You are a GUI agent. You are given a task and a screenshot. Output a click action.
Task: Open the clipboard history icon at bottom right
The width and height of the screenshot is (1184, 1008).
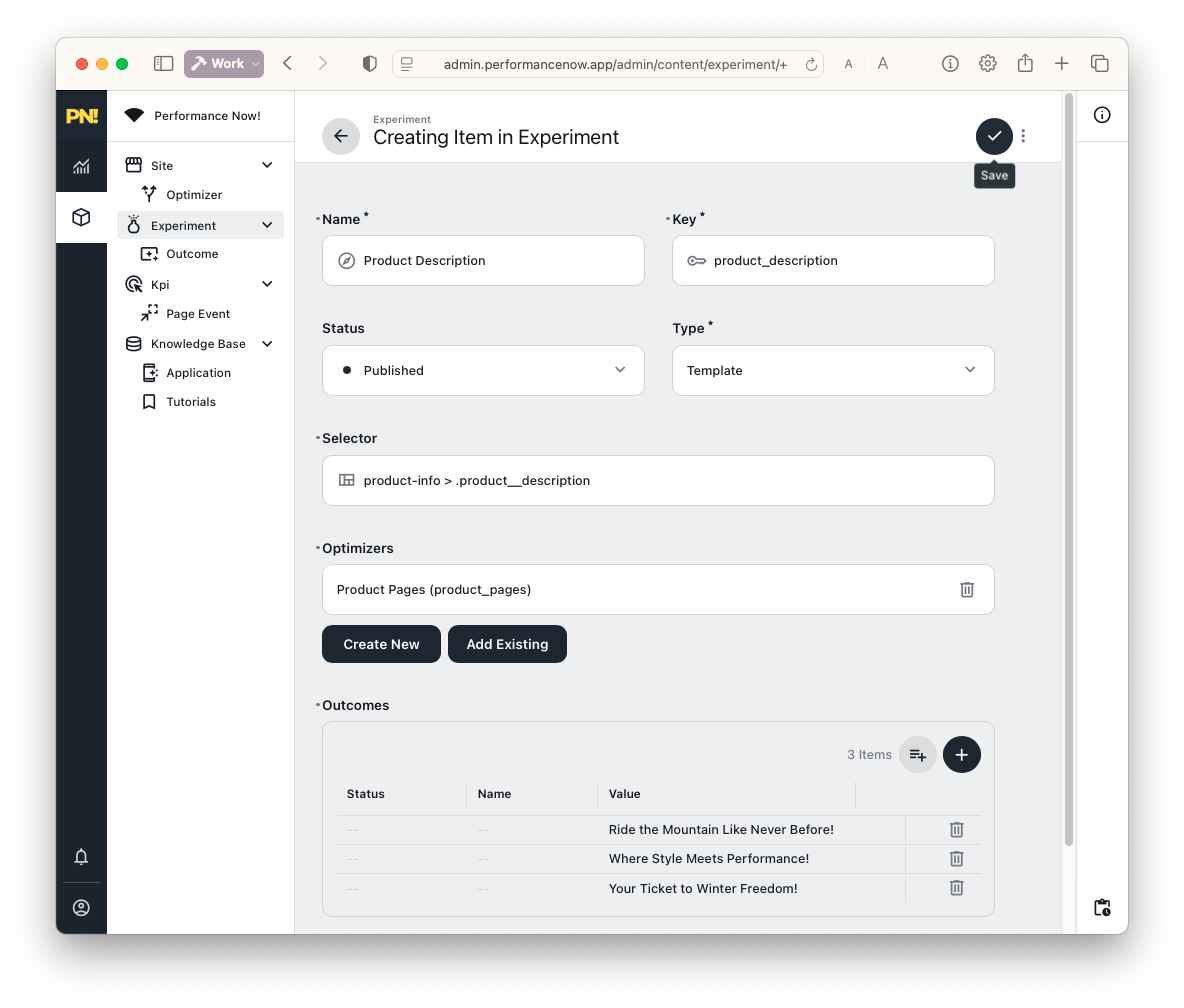[1102, 908]
